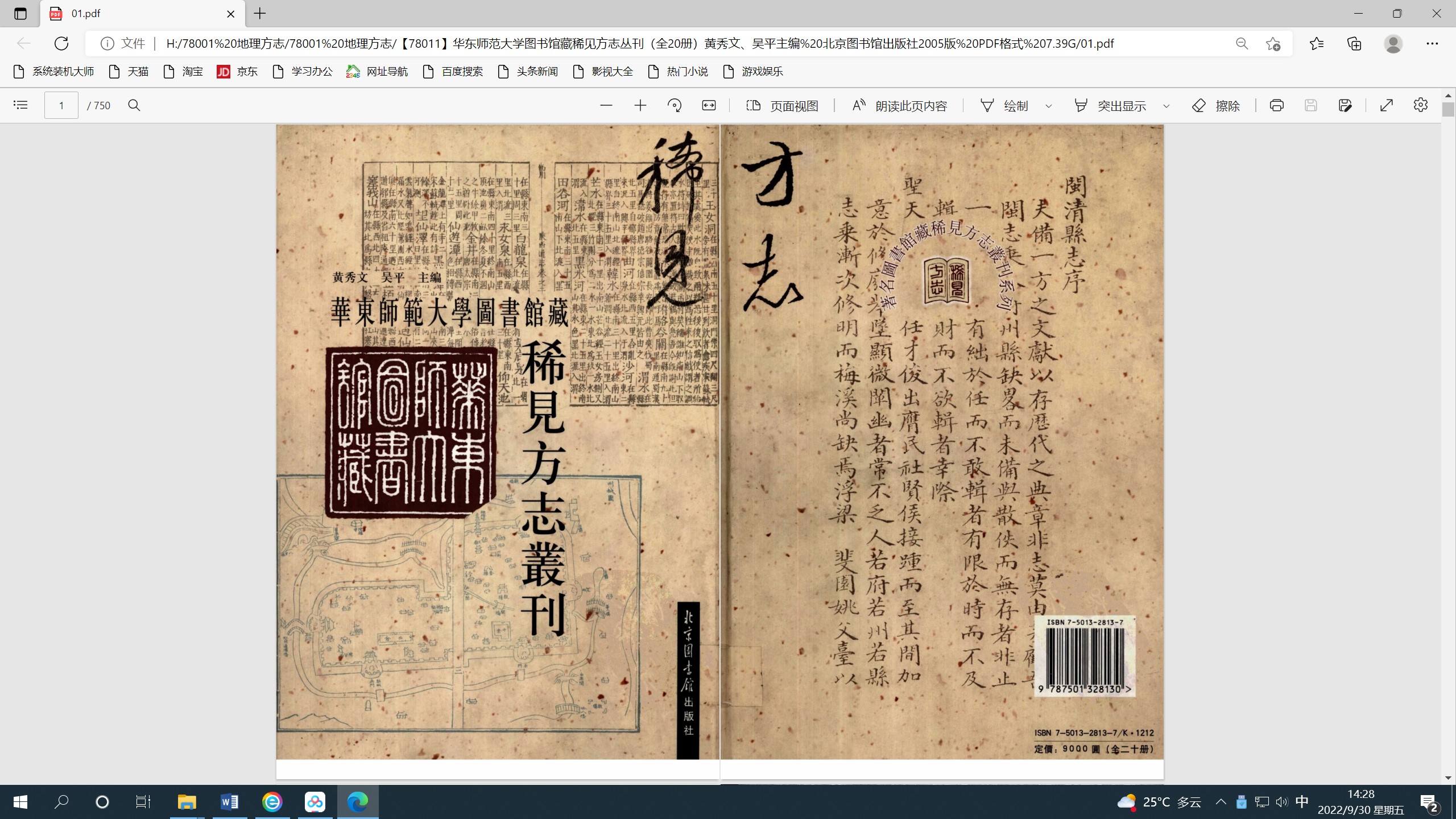The width and height of the screenshot is (1456, 819).
Task: Close the 01.pdf tab
Action: [x=231, y=14]
